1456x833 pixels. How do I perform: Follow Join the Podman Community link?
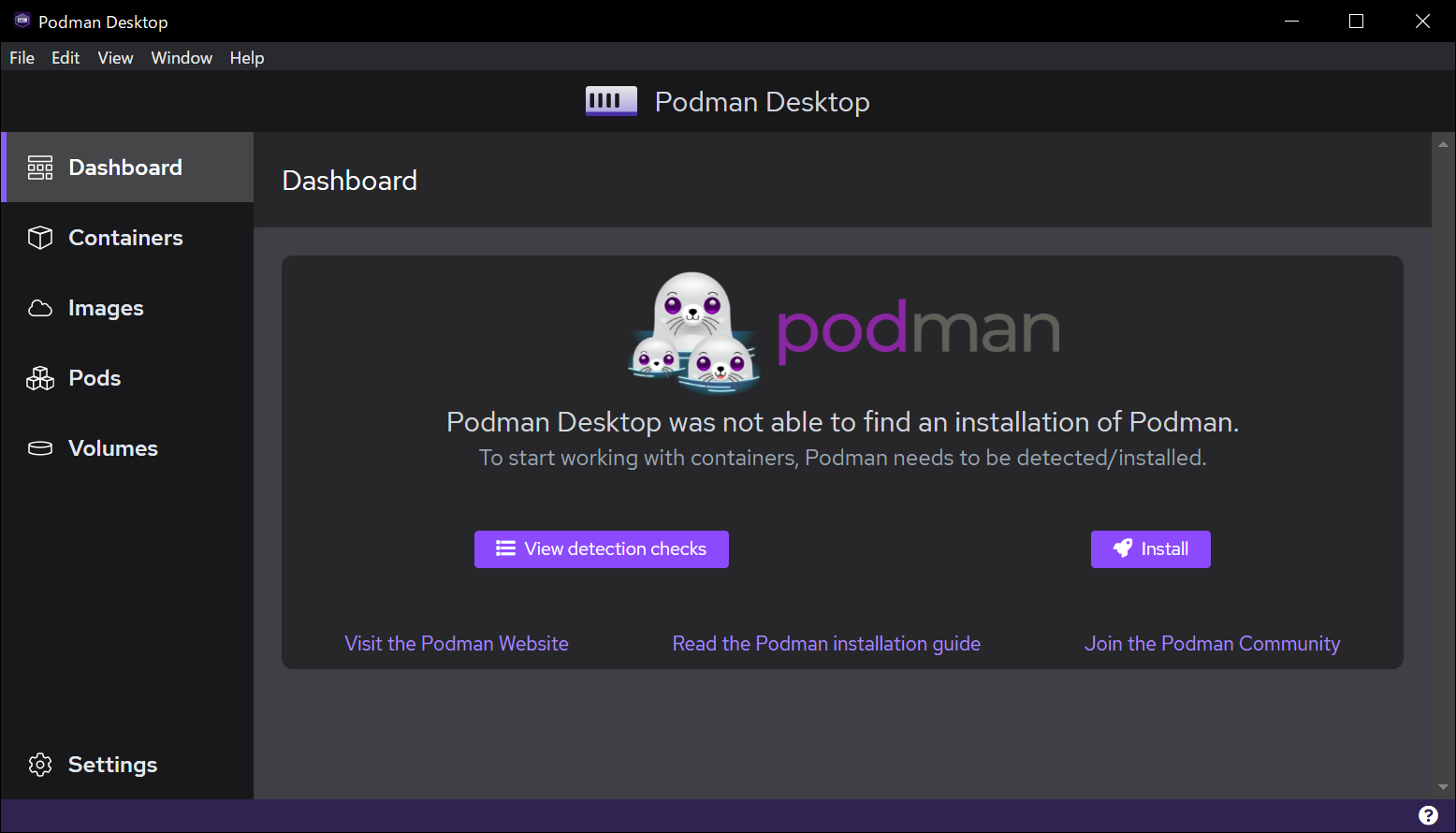(x=1212, y=644)
